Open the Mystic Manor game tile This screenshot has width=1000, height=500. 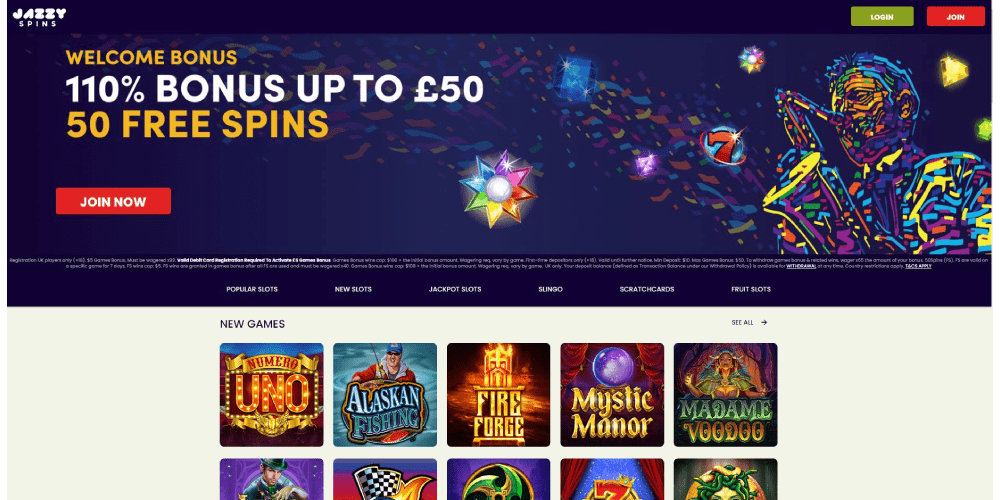[612, 395]
